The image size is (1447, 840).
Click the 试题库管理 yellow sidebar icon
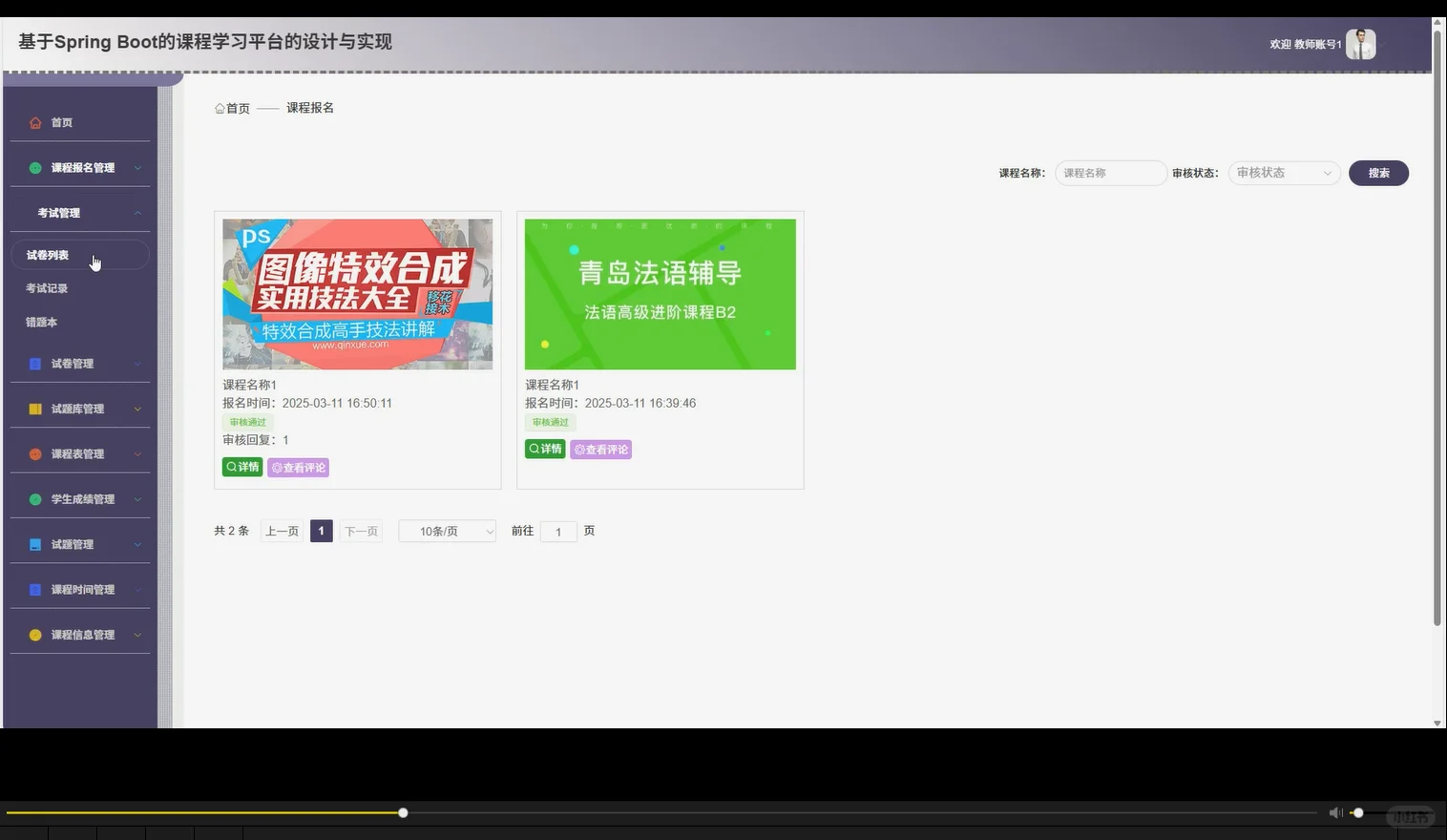pyautogui.click(x=35, y=408)
